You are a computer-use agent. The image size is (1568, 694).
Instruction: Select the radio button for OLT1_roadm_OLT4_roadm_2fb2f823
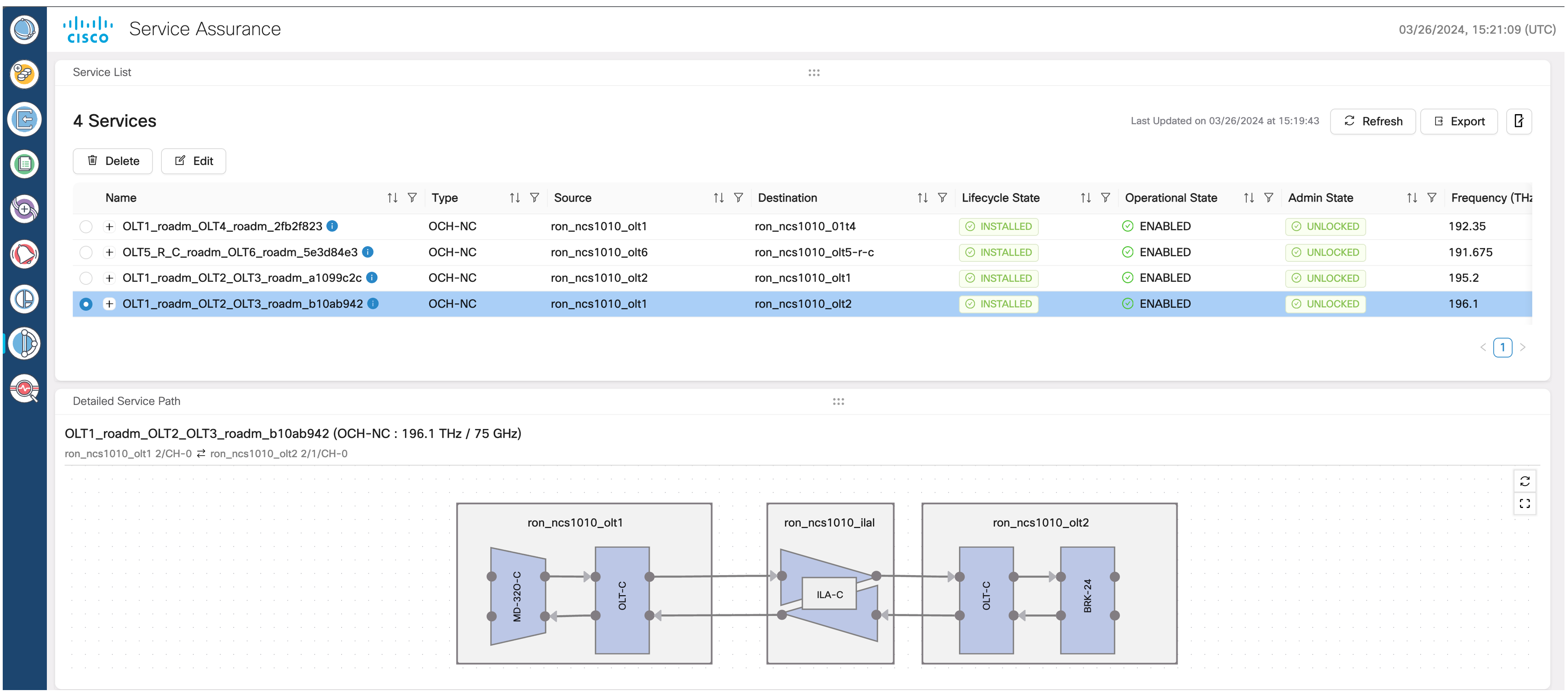[86, 226]
